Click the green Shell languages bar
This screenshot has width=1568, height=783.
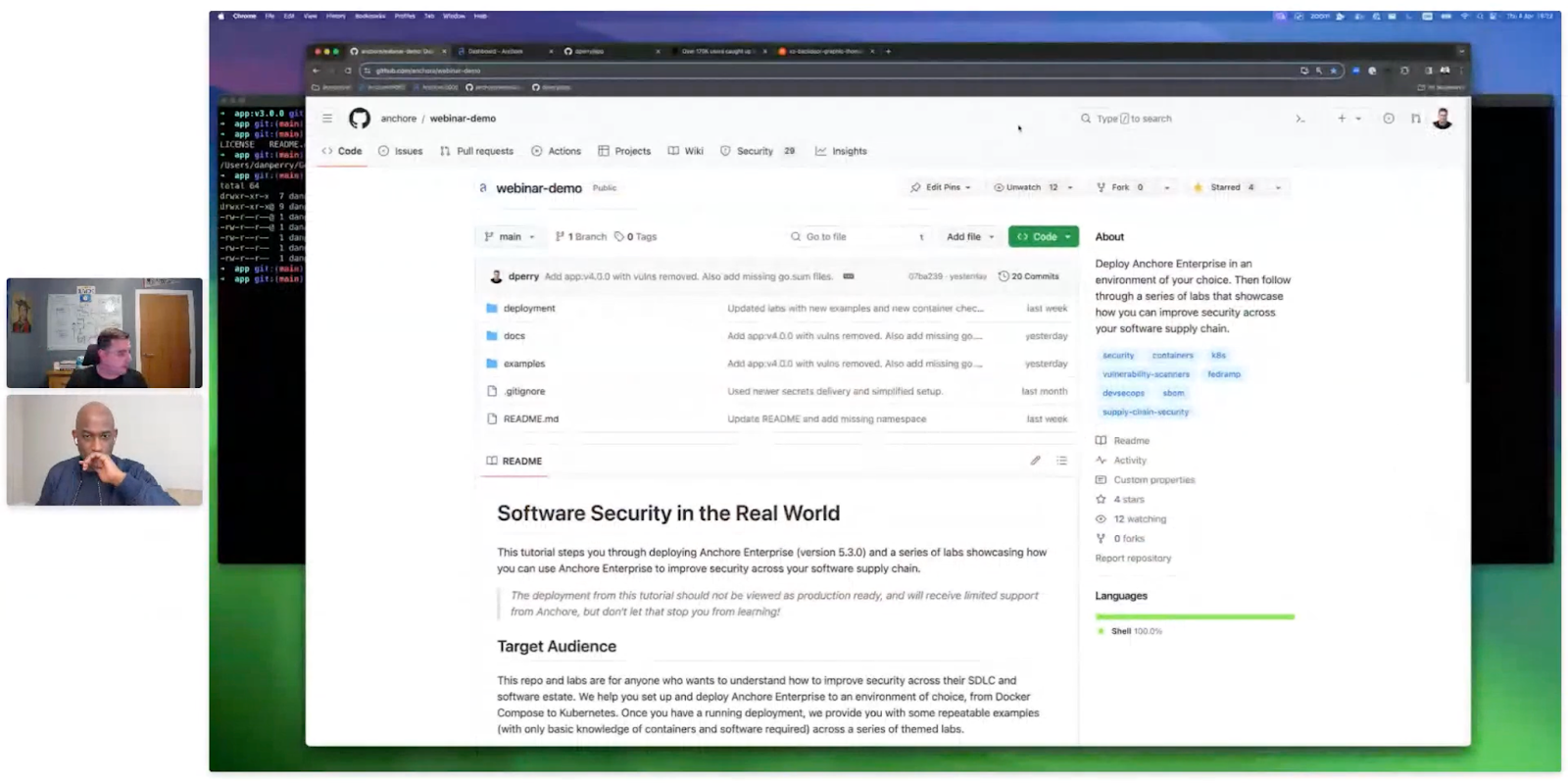point(1195,616)
